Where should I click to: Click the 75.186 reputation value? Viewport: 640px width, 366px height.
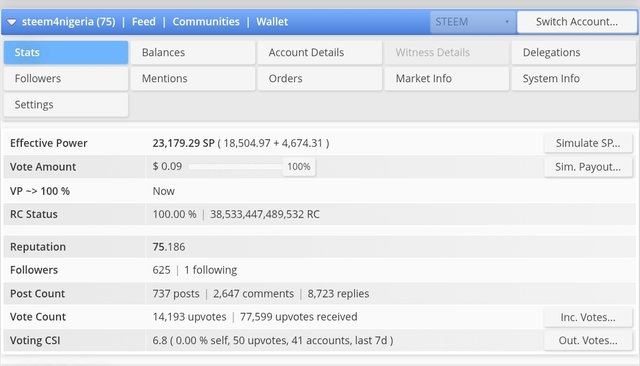169,247
